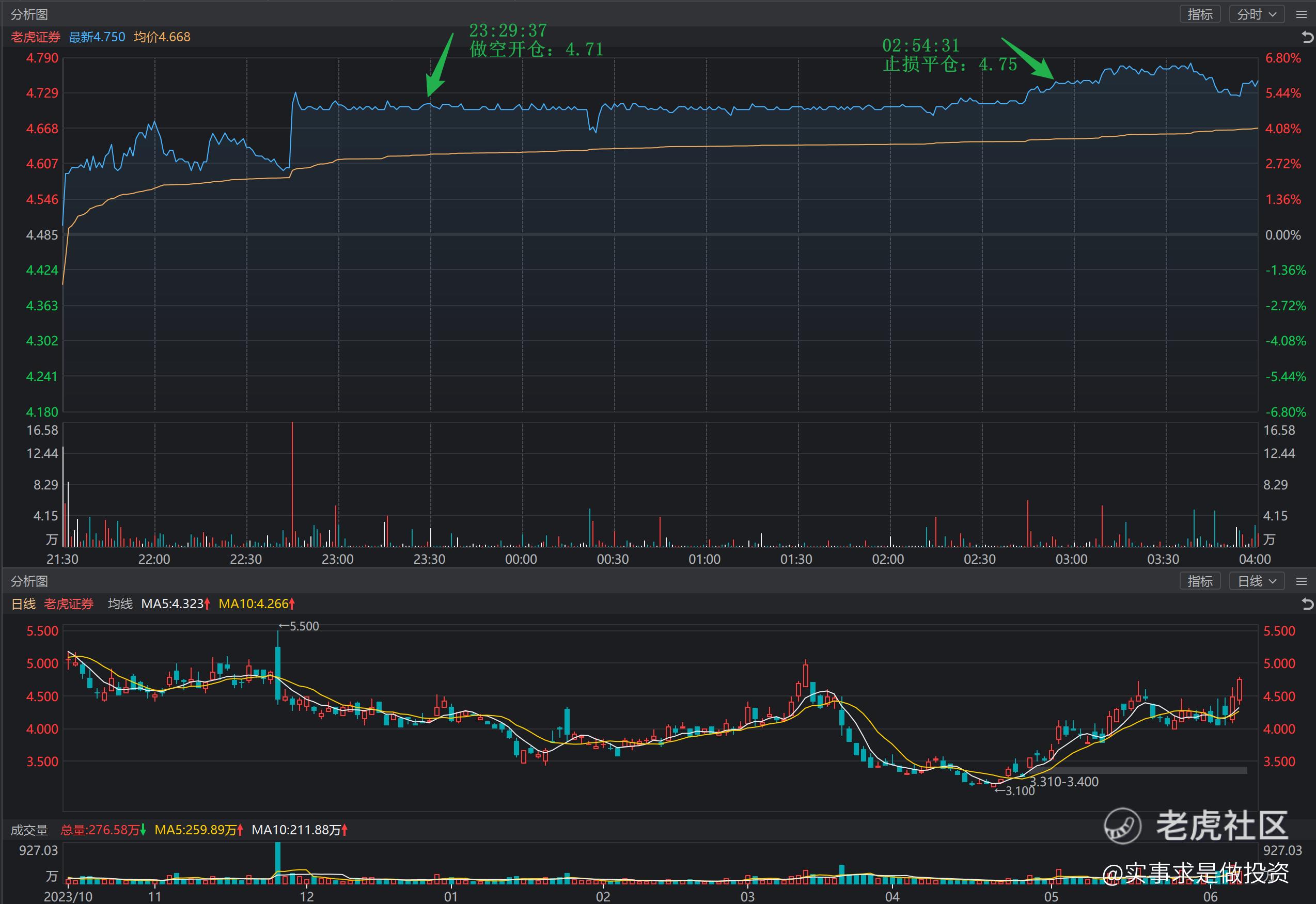
Task: Click the 23:00 time axis label
Action: (338, 560)
